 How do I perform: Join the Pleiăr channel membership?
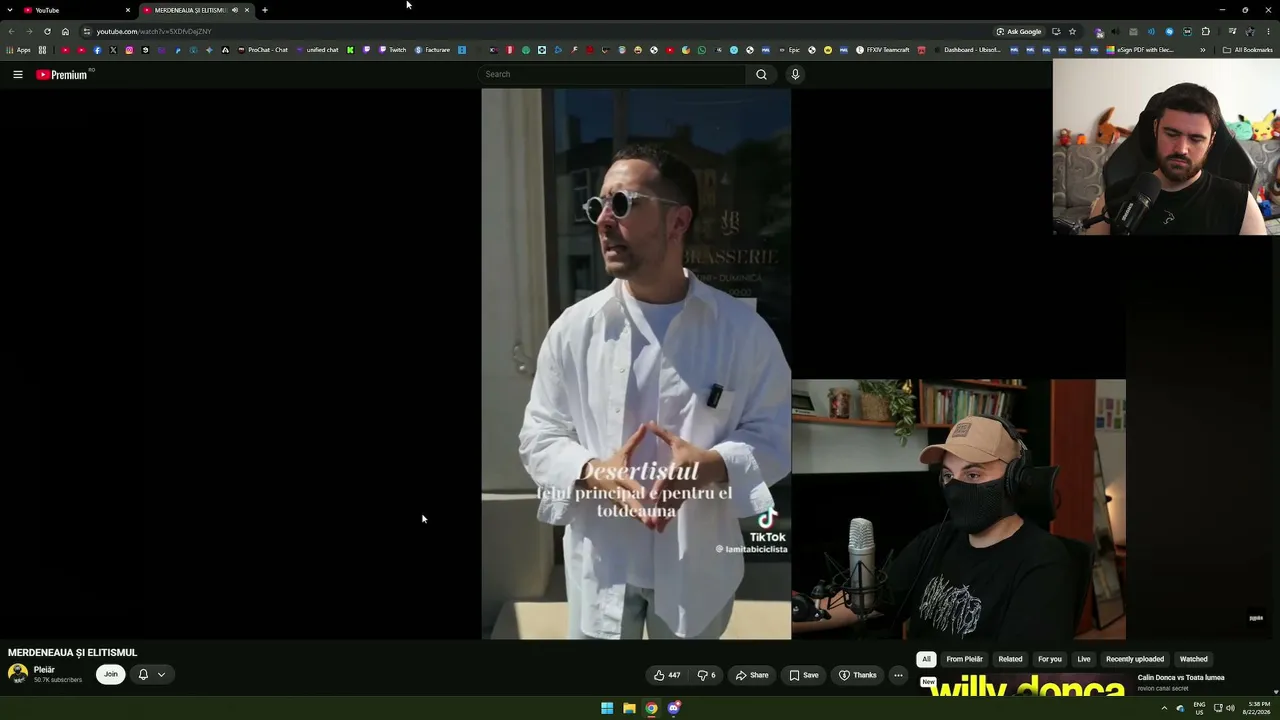[x=111, y=674]
